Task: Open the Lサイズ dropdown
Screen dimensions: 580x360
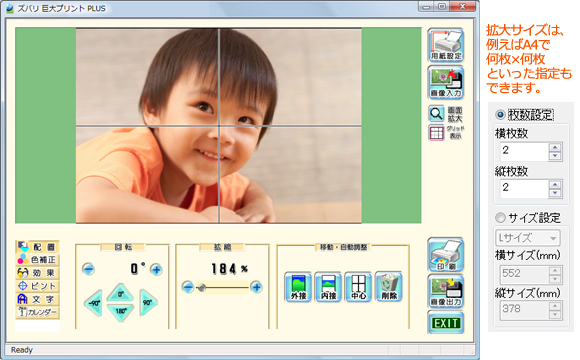Action: (527, 238)
